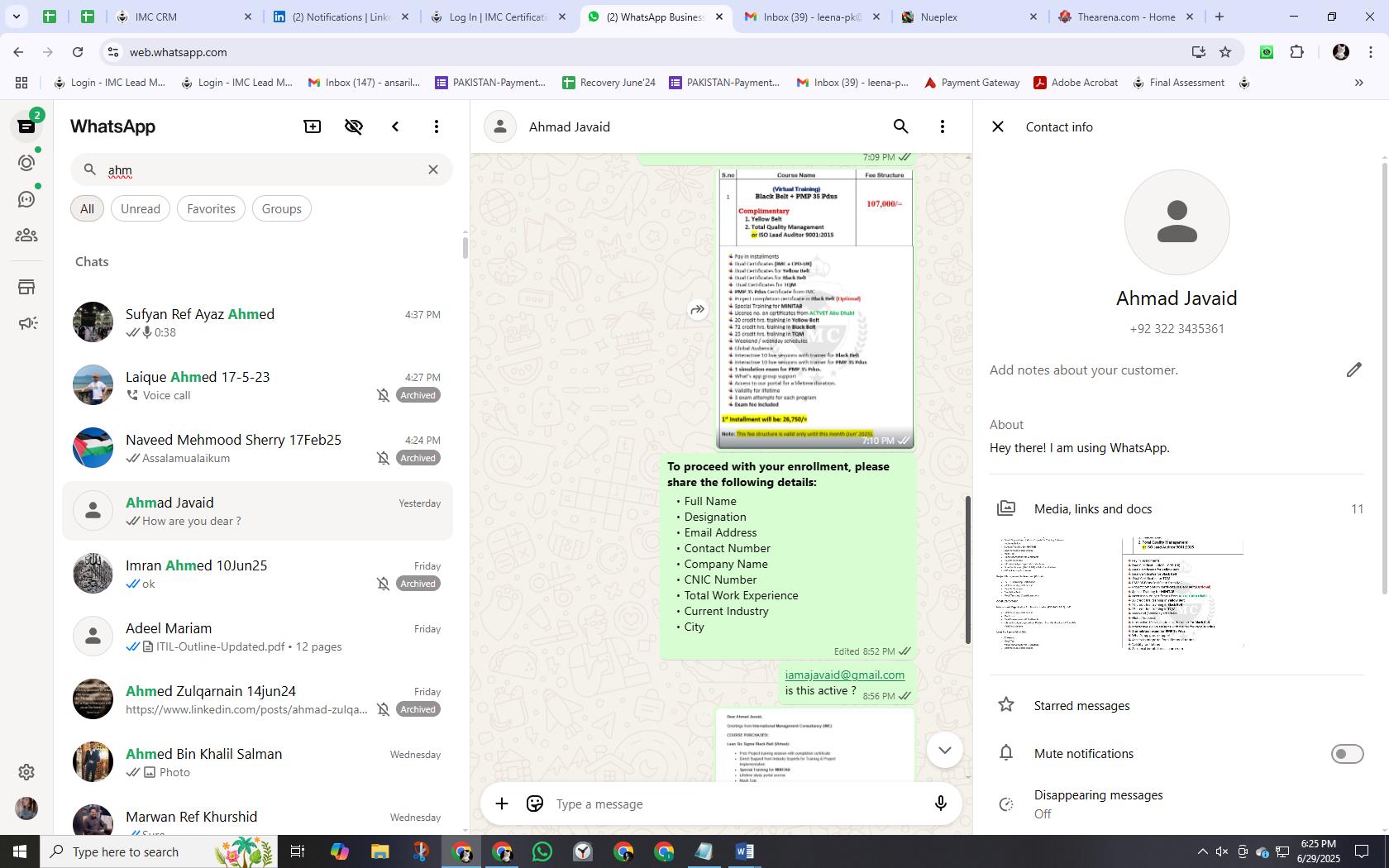Open second media thumbnail in Contact info
1389x868 pixels.
point(1183,594)
